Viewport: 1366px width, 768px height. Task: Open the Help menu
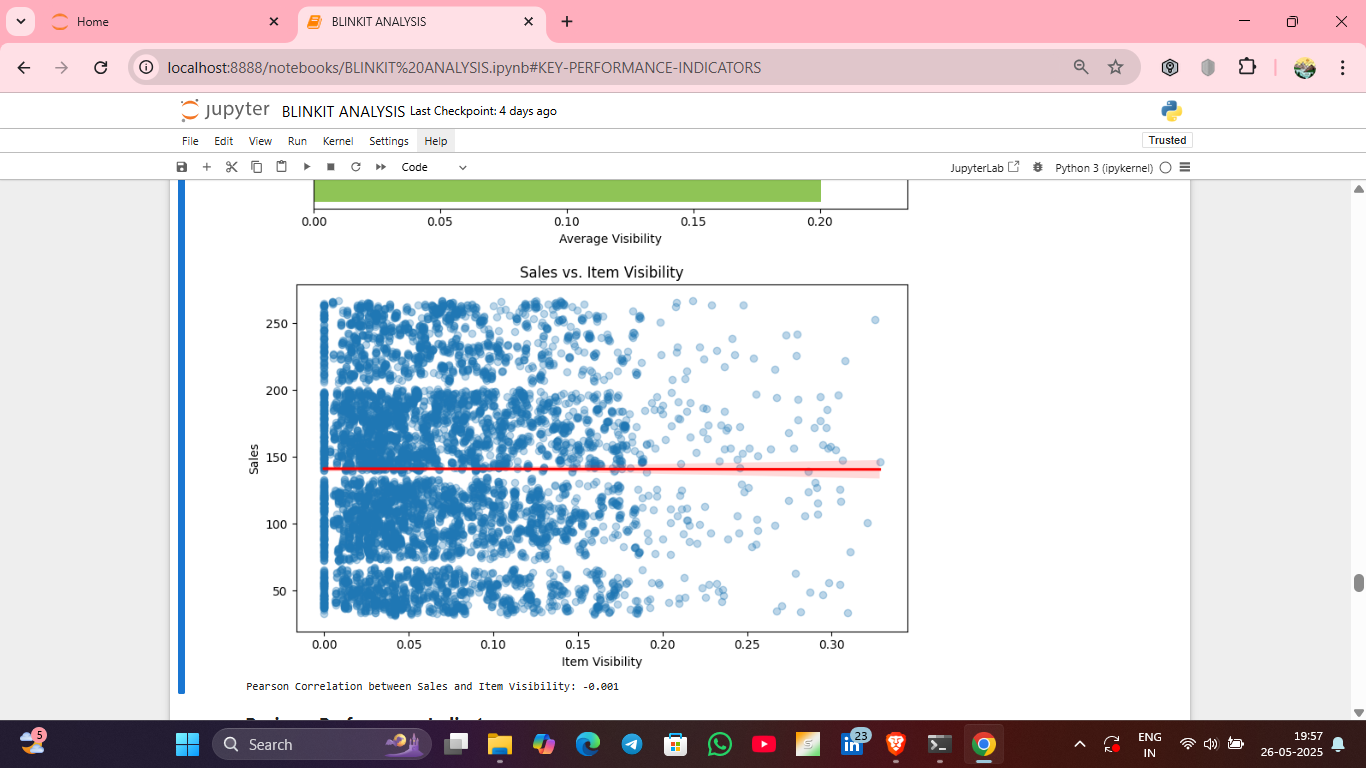pyautogui.click(x=436, y=141)
